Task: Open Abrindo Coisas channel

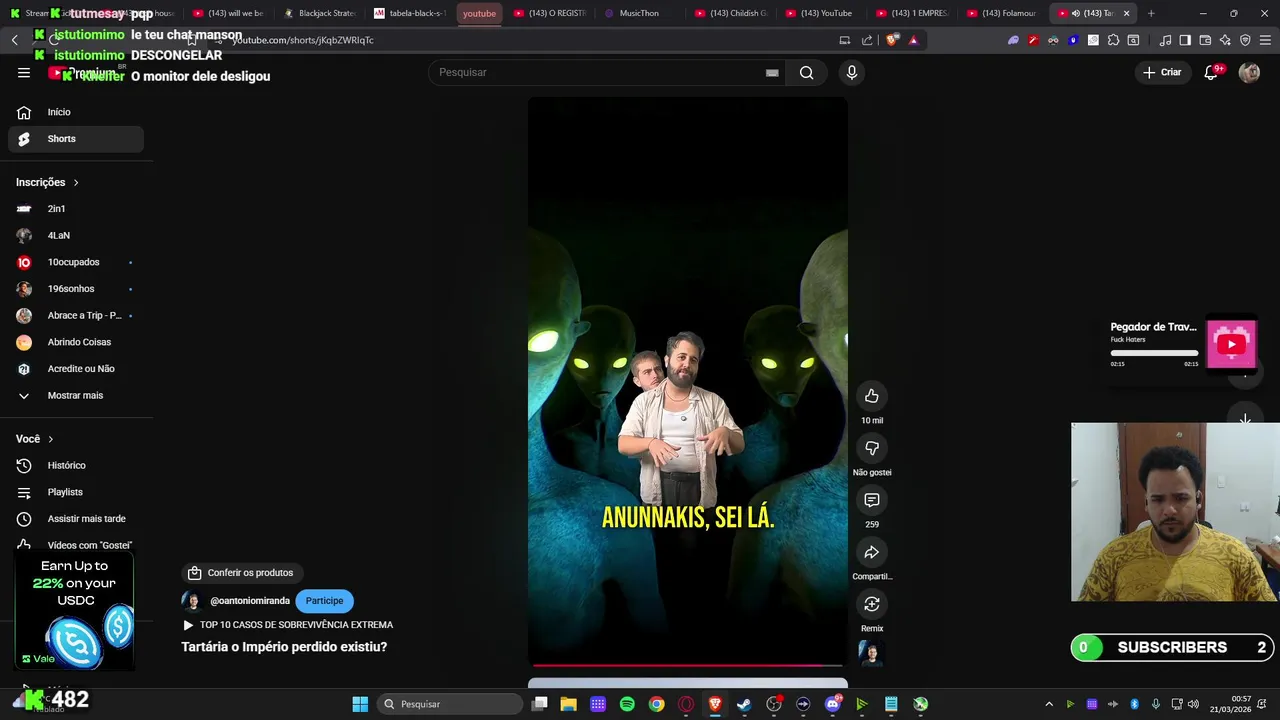Action: pos(76,342)
